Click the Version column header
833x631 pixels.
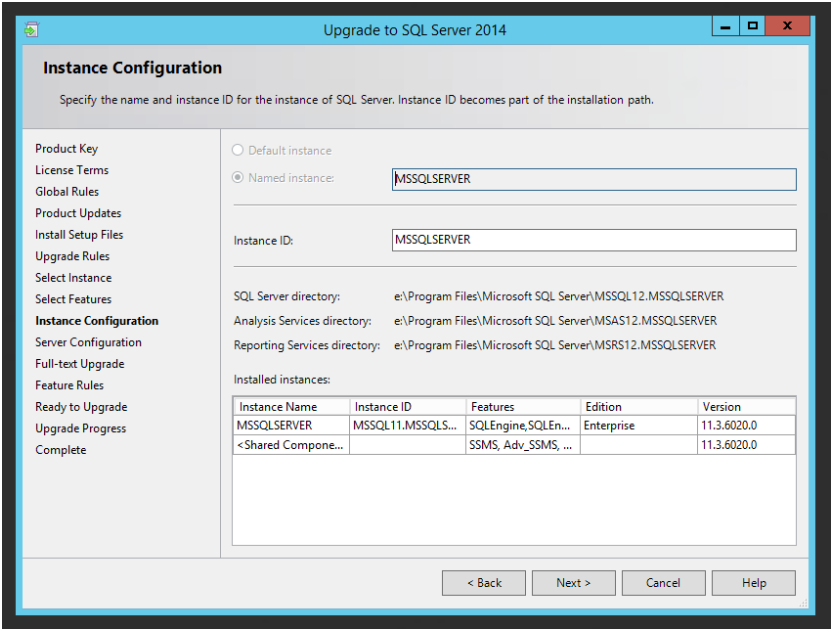click(746, 407)
